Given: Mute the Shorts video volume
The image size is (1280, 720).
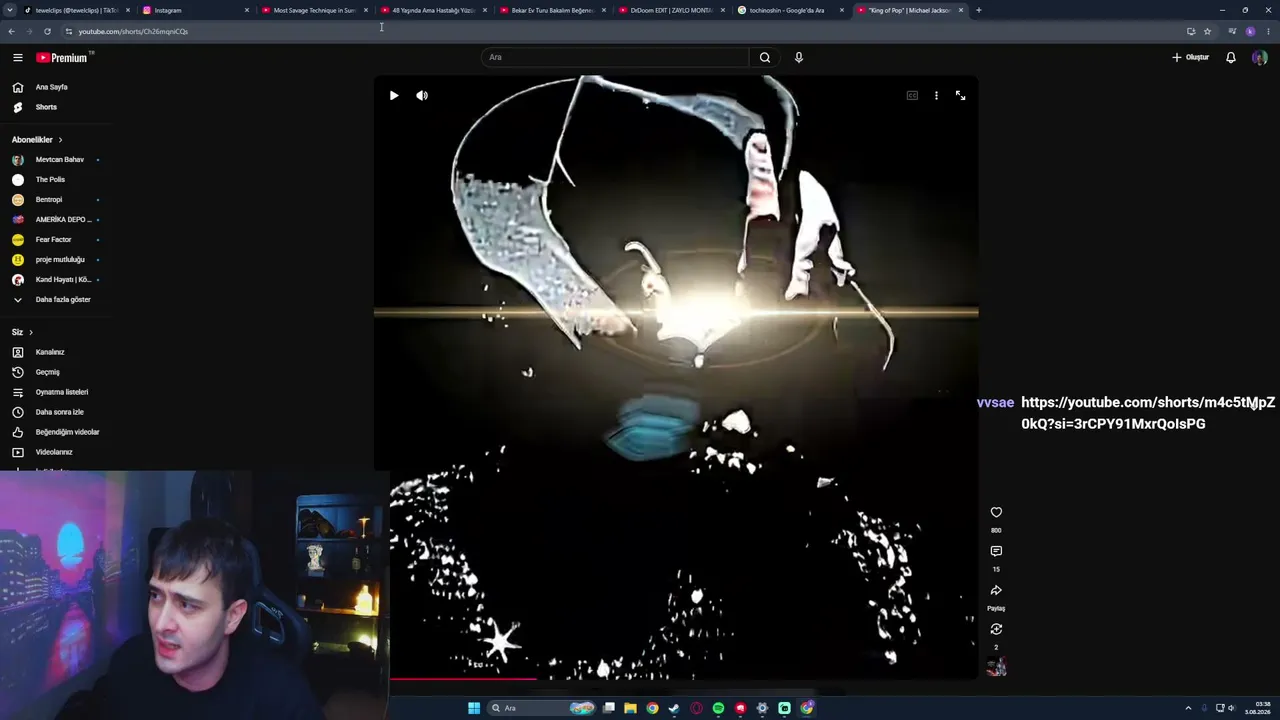Looking at the screenshot, I should (422, 96).
